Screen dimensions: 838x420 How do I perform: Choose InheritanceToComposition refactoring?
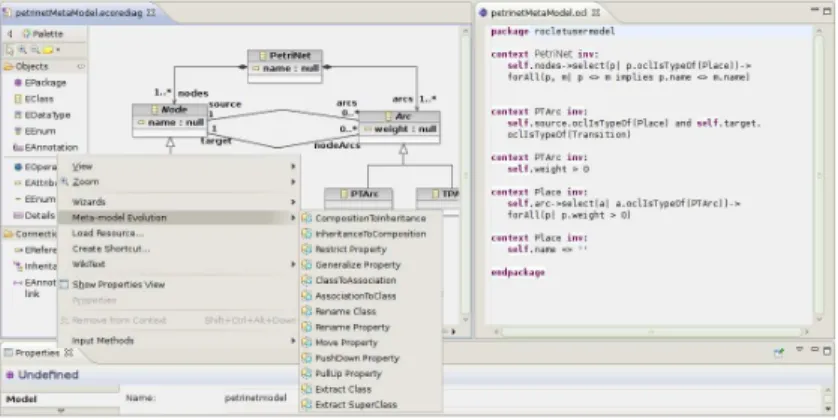[371, 234]
